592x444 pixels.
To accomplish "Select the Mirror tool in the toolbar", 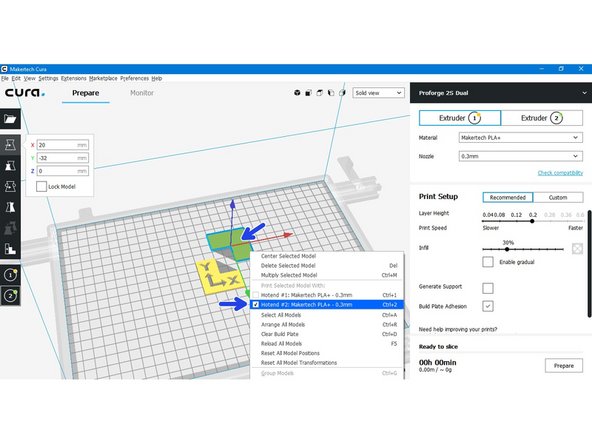I will pos(10,207).
